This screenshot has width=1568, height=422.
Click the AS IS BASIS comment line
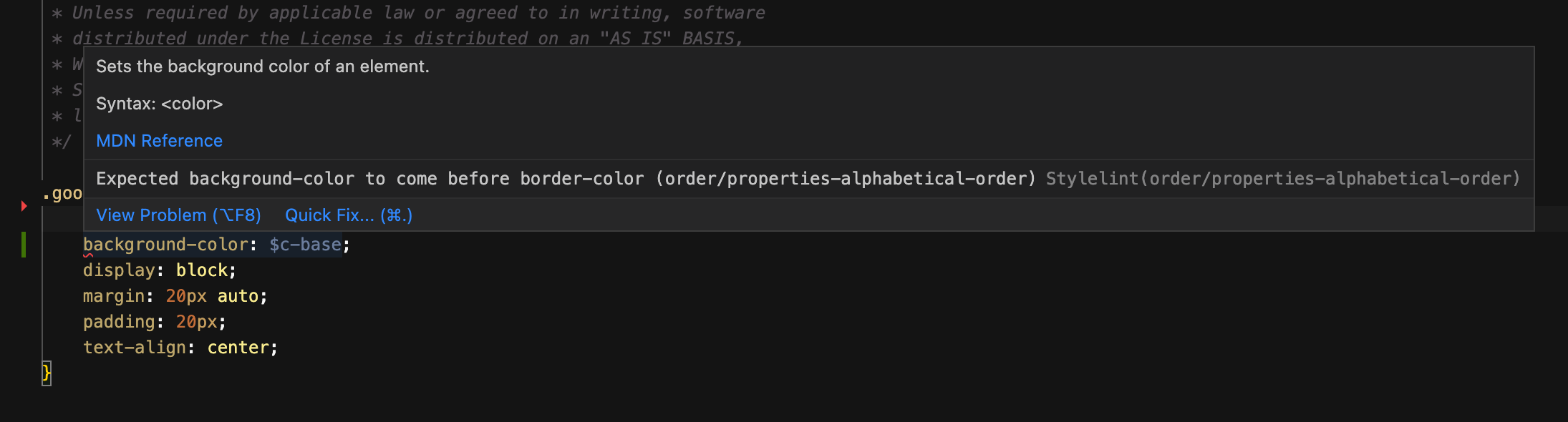tap(394, 38)
